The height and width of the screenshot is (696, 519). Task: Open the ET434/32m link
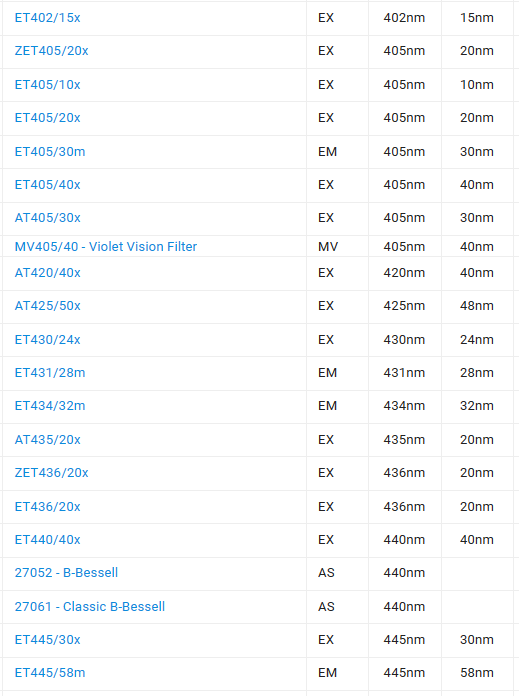[x=50, y=406]
